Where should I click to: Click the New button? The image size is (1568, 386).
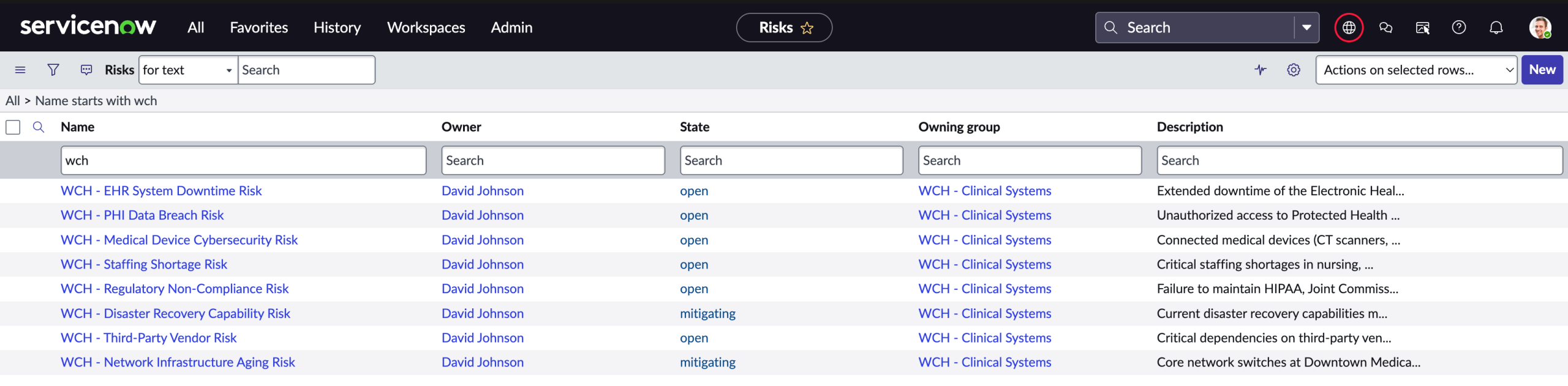(1542, 70)
